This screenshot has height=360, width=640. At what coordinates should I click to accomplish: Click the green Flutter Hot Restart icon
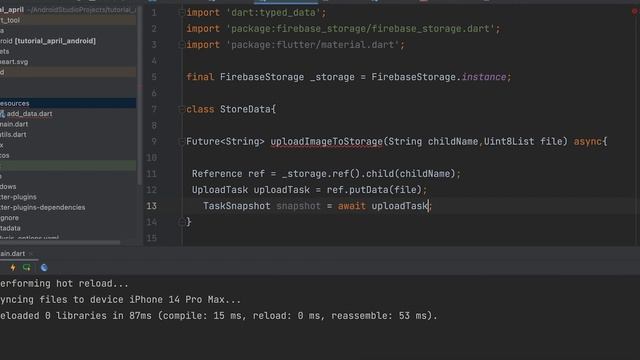click(x=27, y=268)
